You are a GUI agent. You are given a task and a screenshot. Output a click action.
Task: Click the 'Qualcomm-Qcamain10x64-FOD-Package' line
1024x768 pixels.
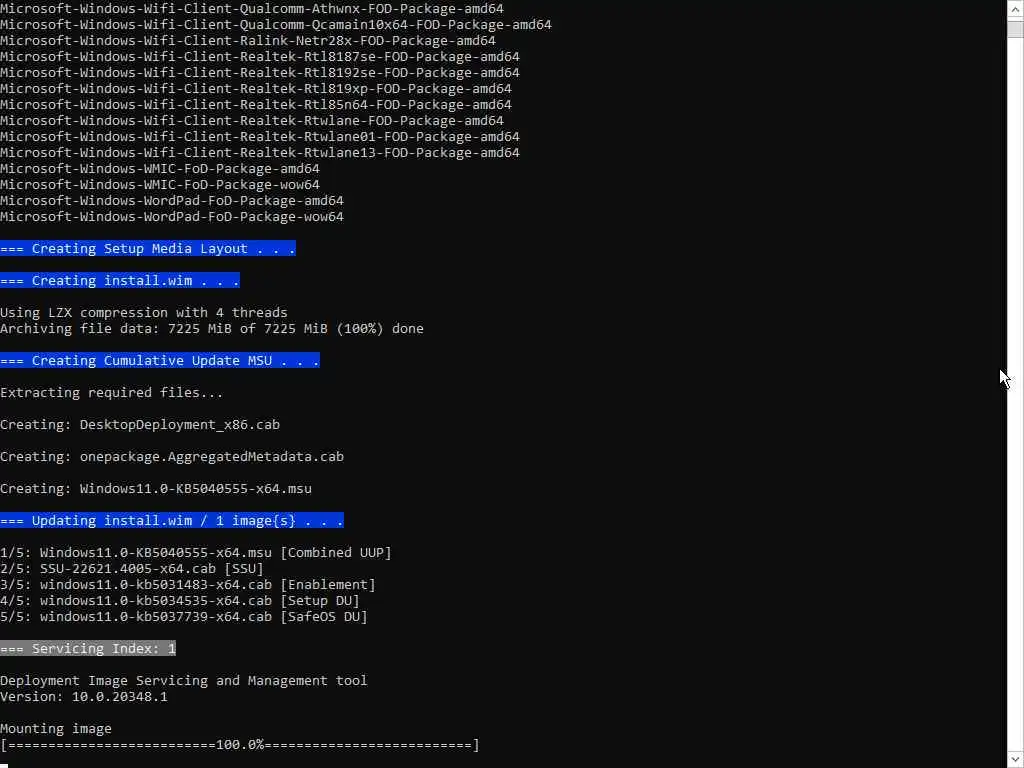(x=276, y=24)
